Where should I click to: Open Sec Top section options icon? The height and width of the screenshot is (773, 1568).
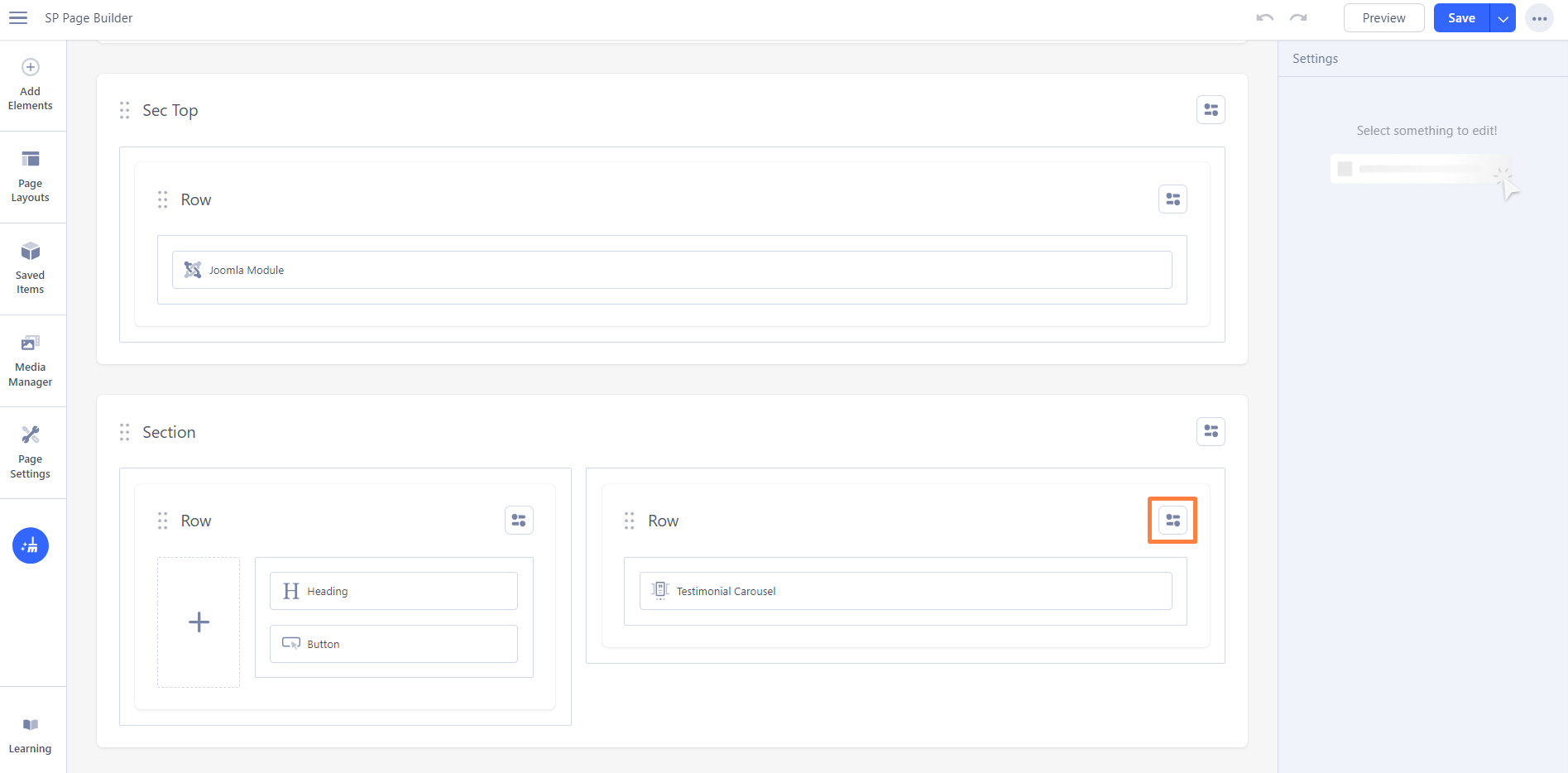point(1211,109)
